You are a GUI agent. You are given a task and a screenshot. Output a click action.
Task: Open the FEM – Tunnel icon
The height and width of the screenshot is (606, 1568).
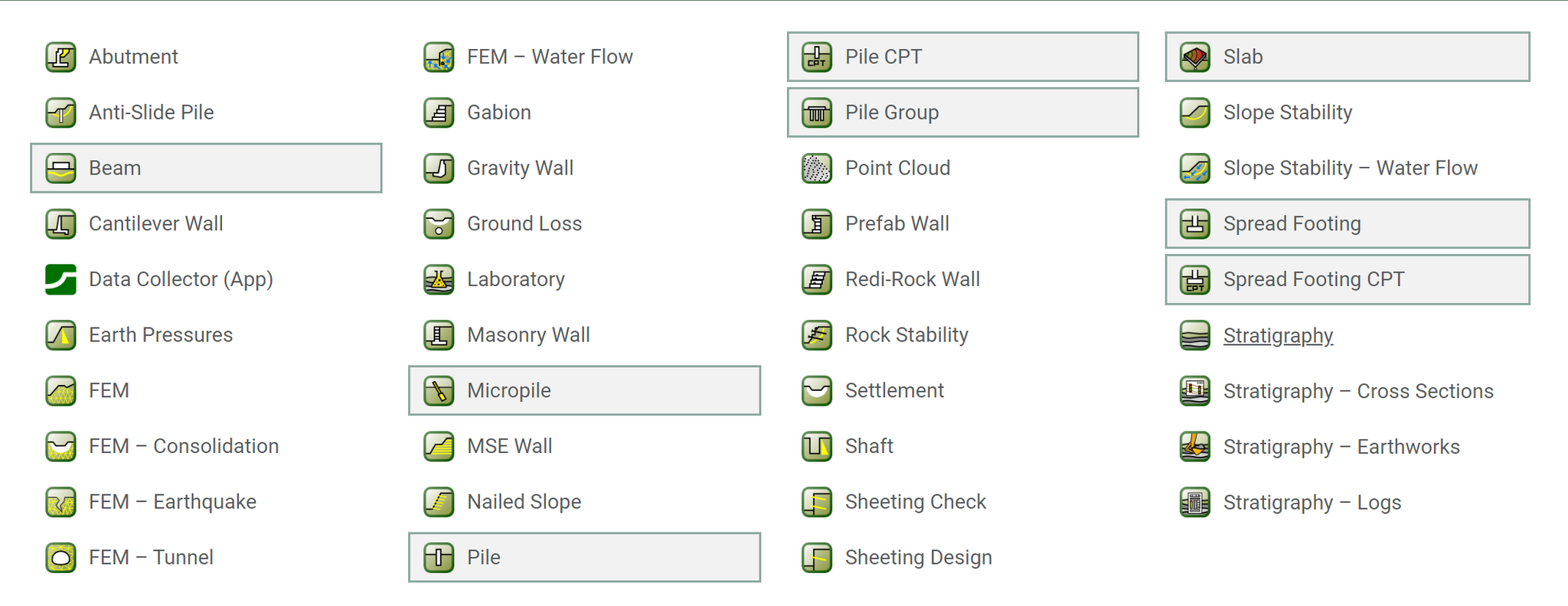pos(60,558)
